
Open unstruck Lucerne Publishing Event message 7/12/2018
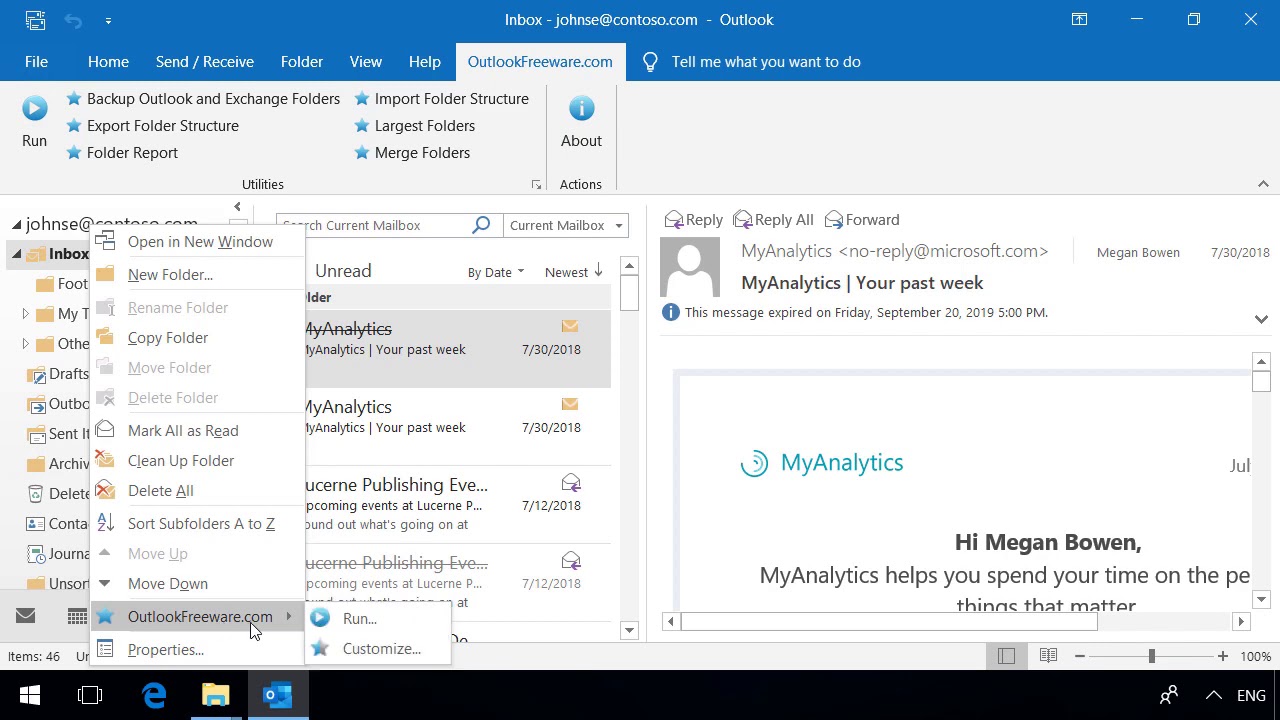click(x=458, y=503)
